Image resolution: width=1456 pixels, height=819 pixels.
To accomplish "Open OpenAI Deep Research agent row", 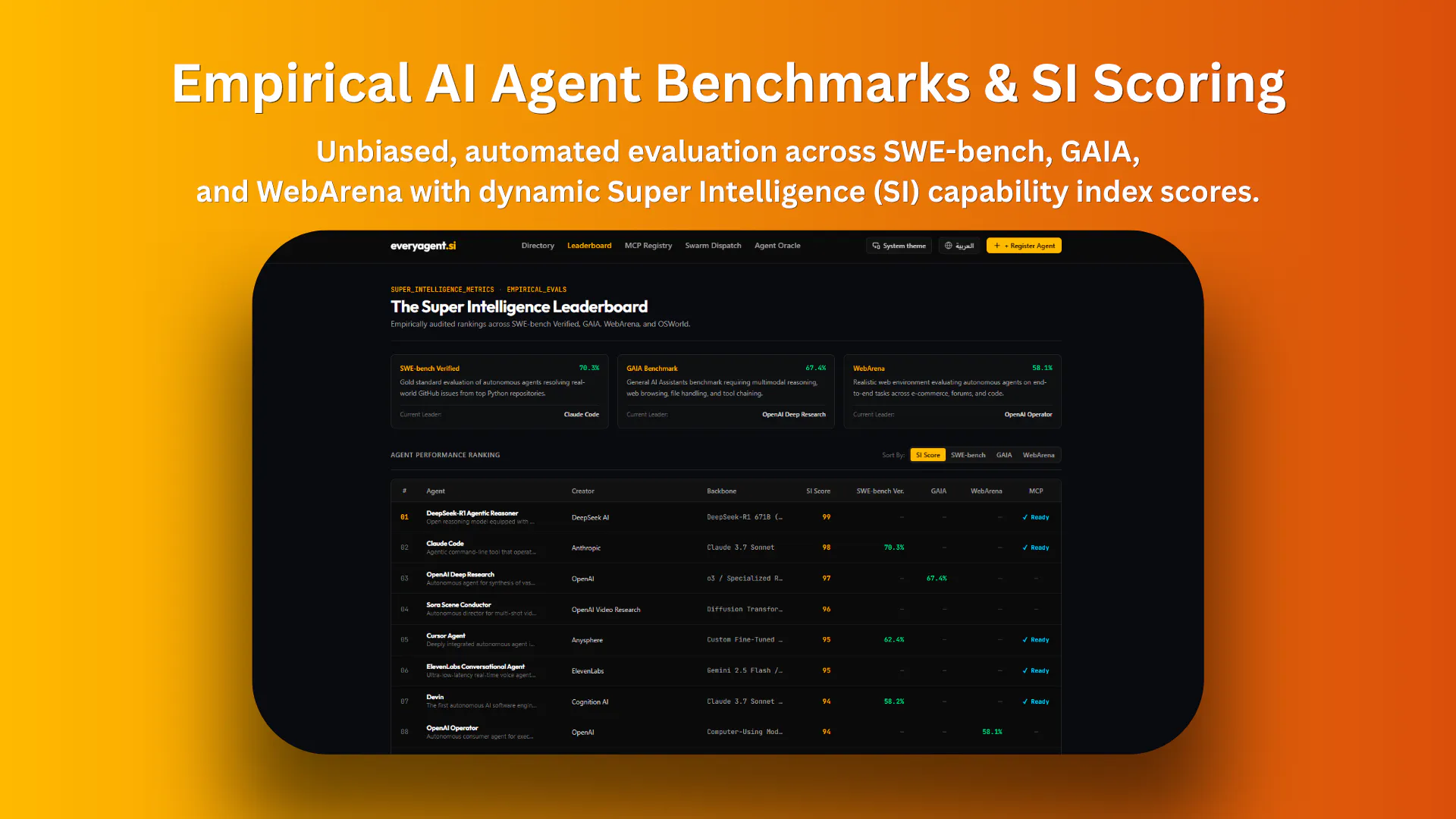I will (x=726, y=579).
